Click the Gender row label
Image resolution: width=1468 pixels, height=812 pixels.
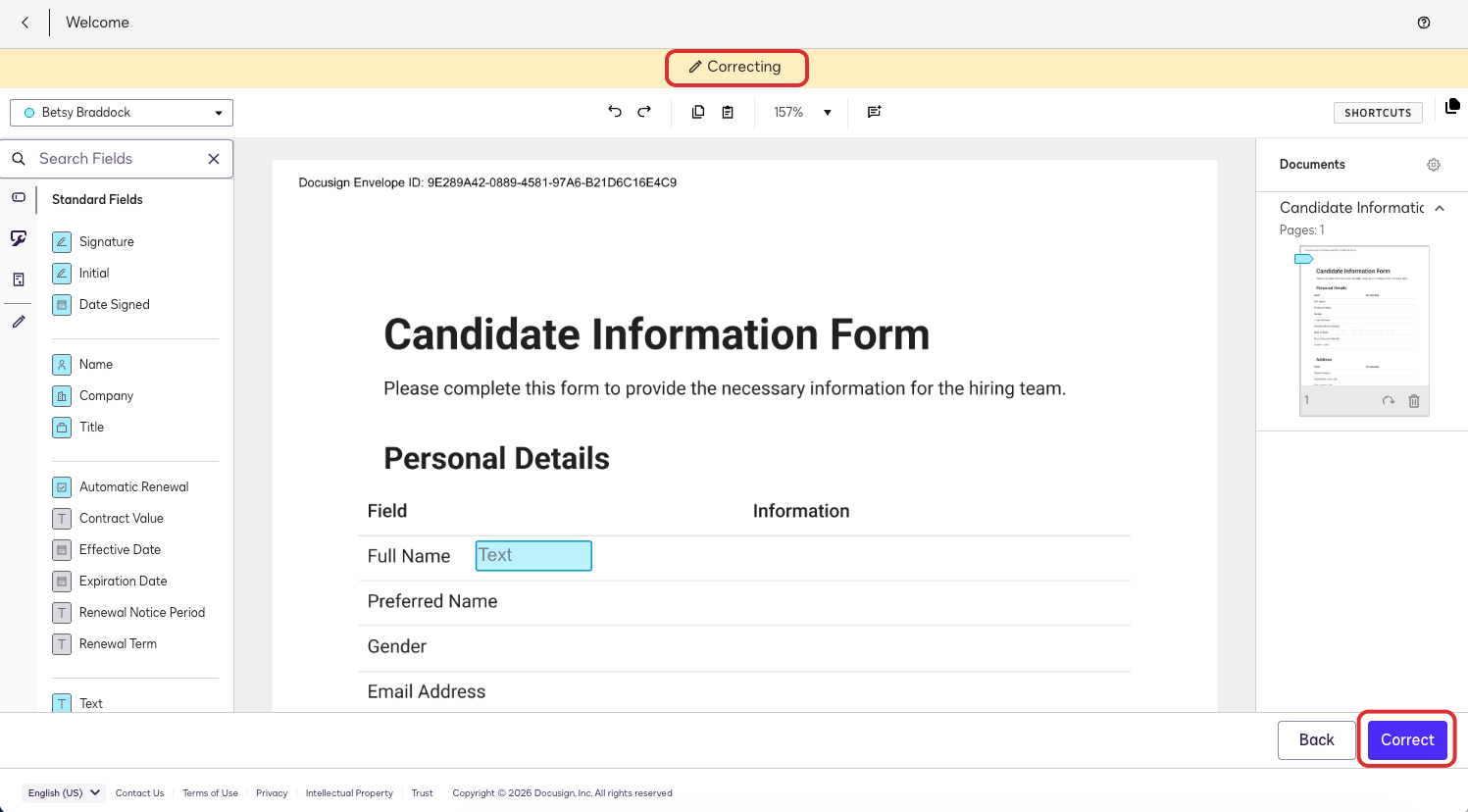tap(397, 646)
